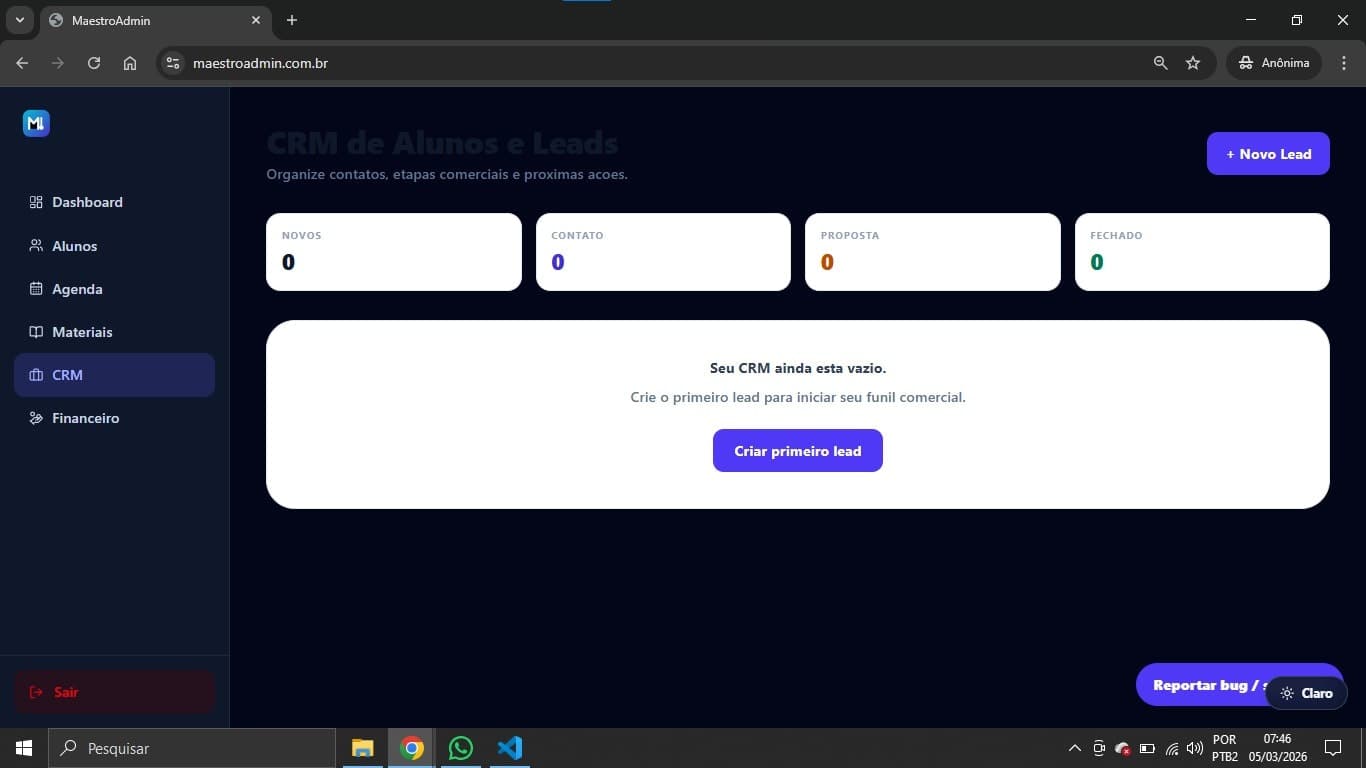Click the Novo Lead button

(1267, 153)
